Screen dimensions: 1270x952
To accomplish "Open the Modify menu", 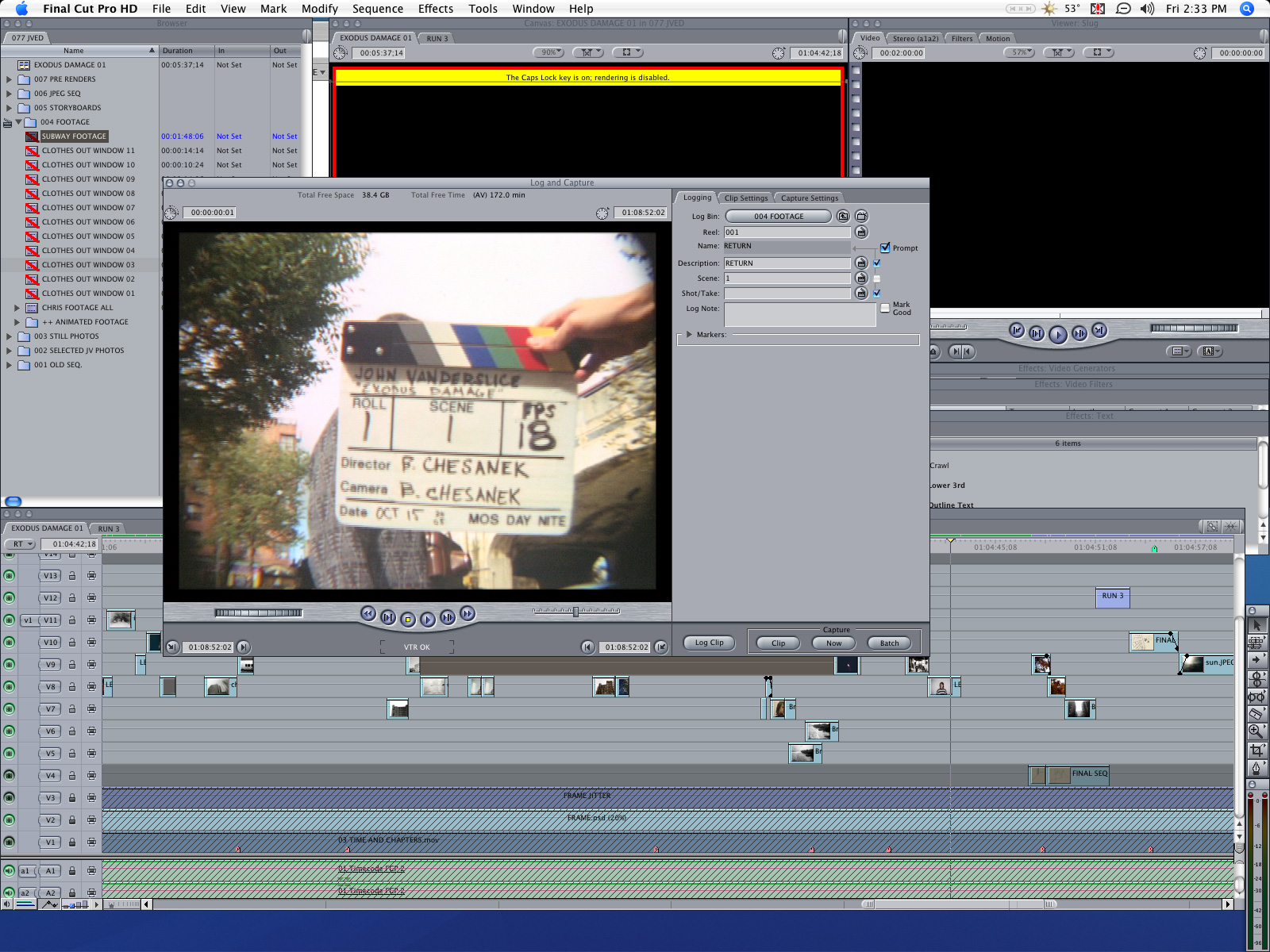I will coord(320,9).
